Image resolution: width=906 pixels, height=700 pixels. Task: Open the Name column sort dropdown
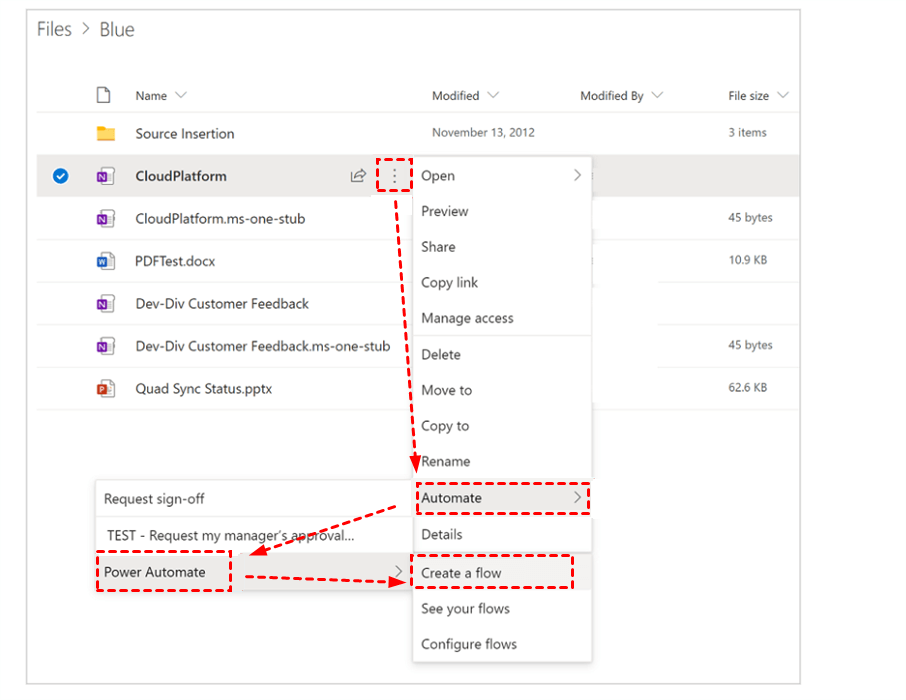[181, 95]
